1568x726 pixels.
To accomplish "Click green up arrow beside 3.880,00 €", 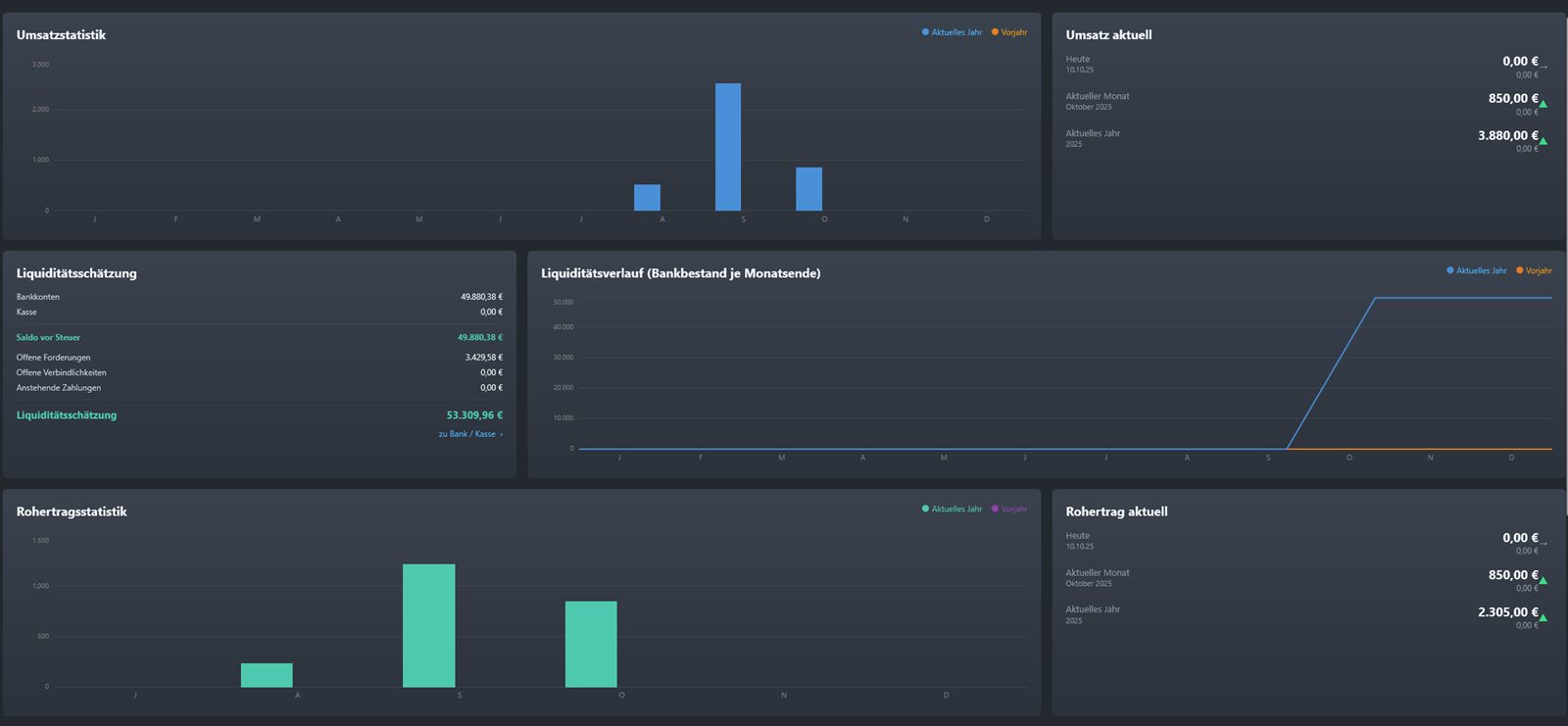I will [1543, 141].
